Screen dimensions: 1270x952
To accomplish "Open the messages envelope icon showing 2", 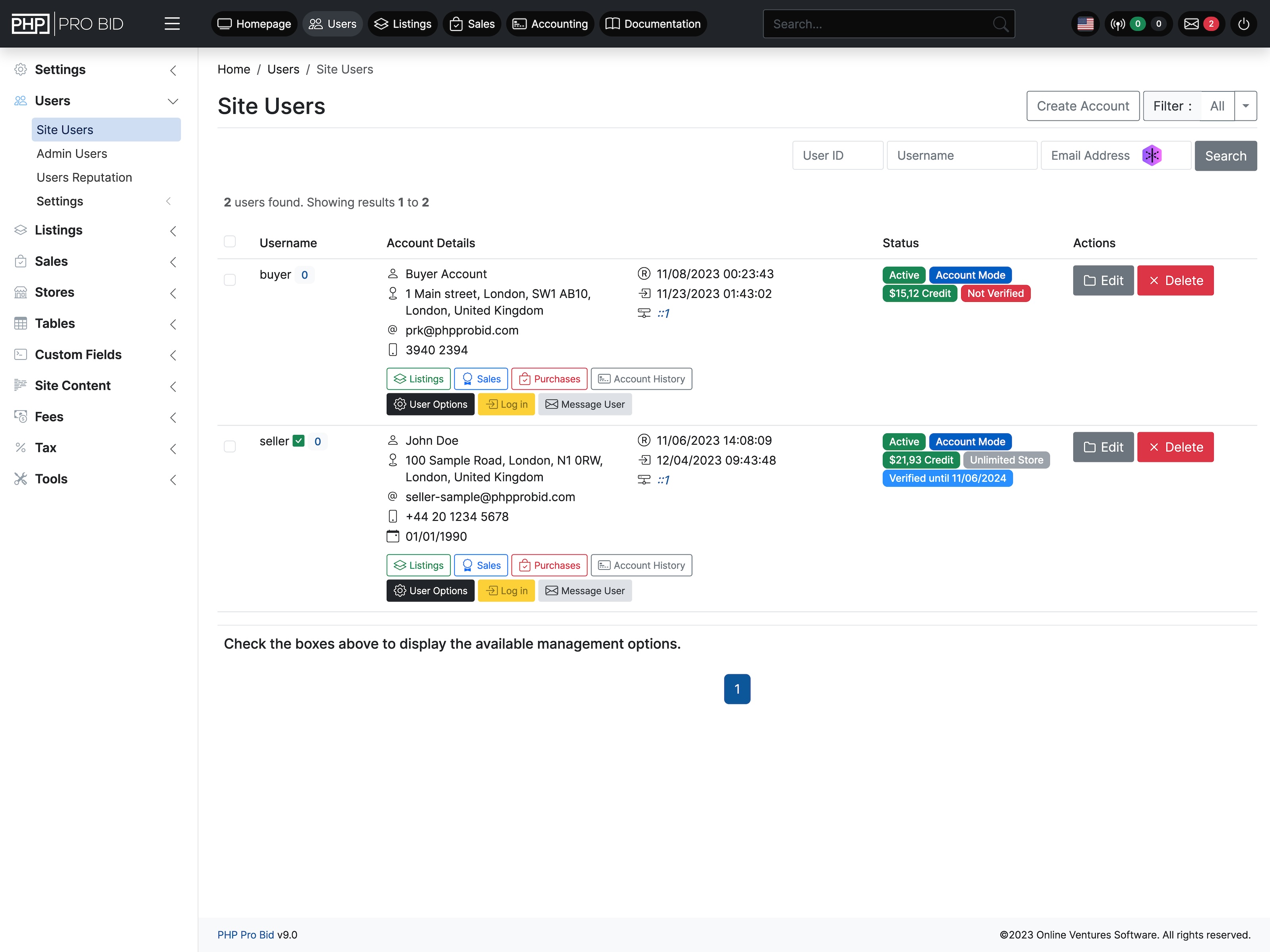I will point(1191,23).
